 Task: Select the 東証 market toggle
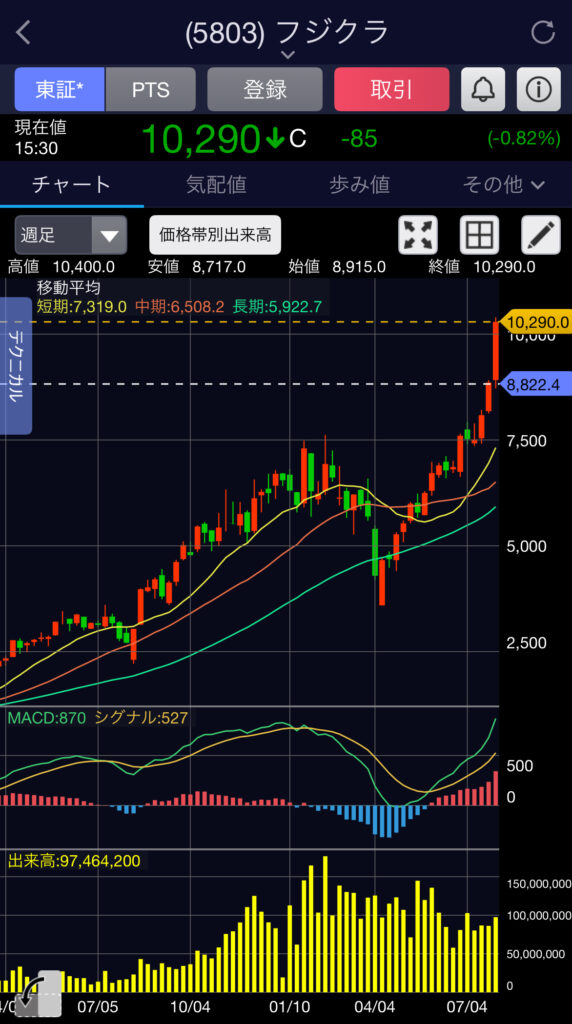coord(60,89)
